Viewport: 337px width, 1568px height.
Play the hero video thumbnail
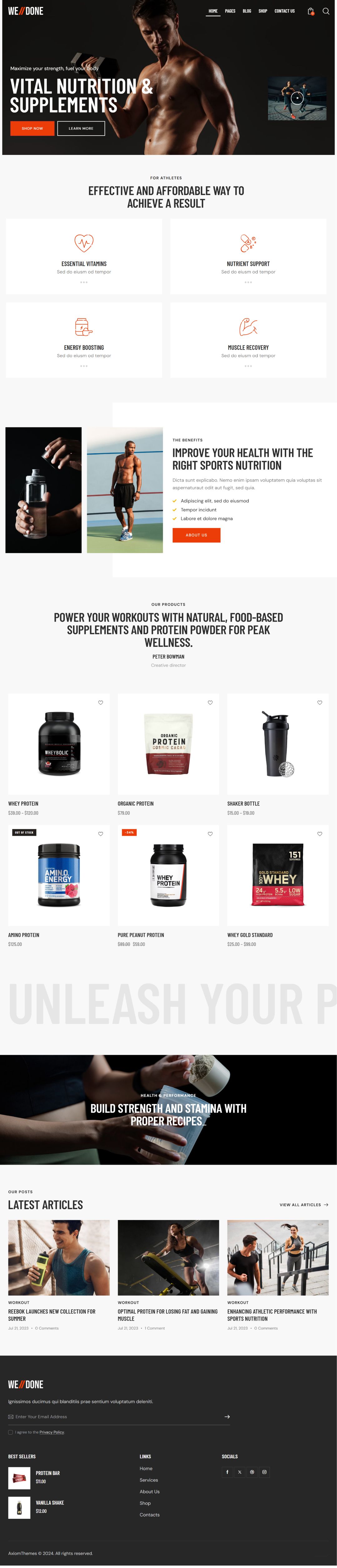coord(297,98)
